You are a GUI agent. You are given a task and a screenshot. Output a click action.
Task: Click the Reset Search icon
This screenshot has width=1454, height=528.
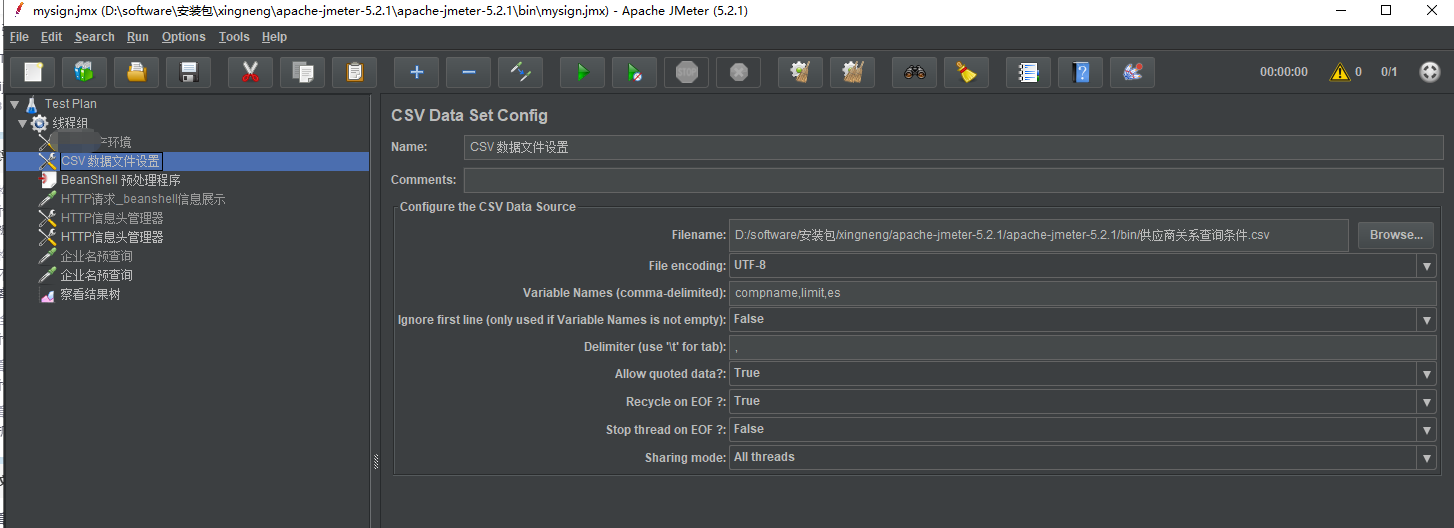click(x=966, y=72)
